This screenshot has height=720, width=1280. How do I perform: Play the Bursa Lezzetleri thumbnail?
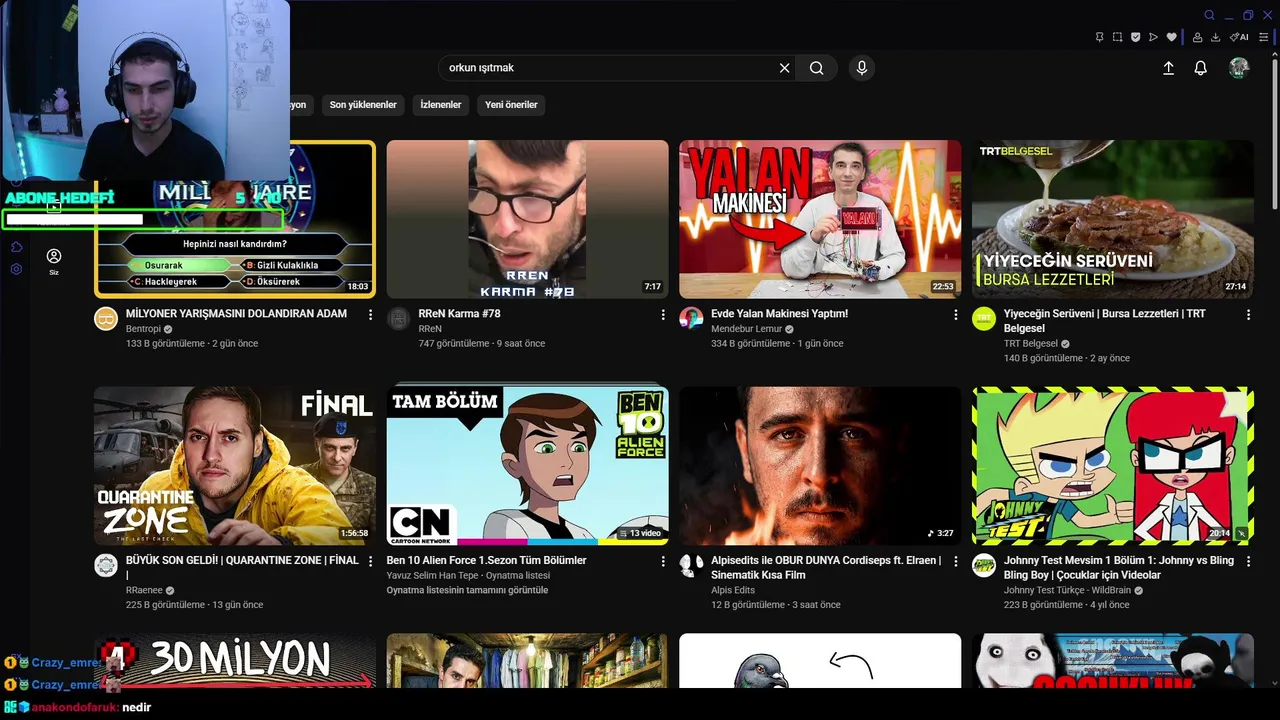[1113, 219]
